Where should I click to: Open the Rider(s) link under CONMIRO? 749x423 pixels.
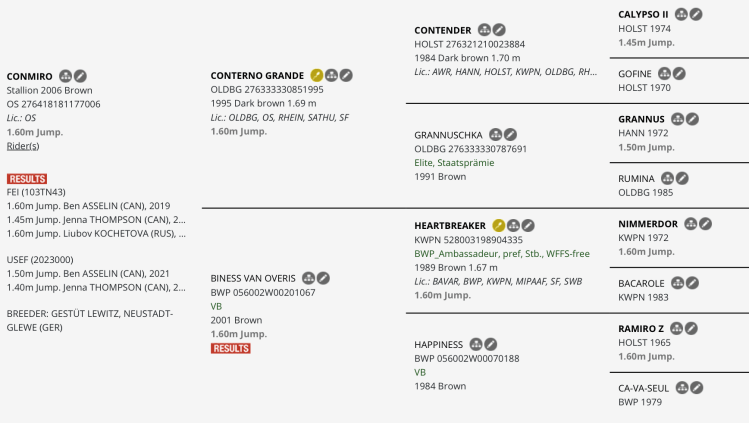coord(22,146)
